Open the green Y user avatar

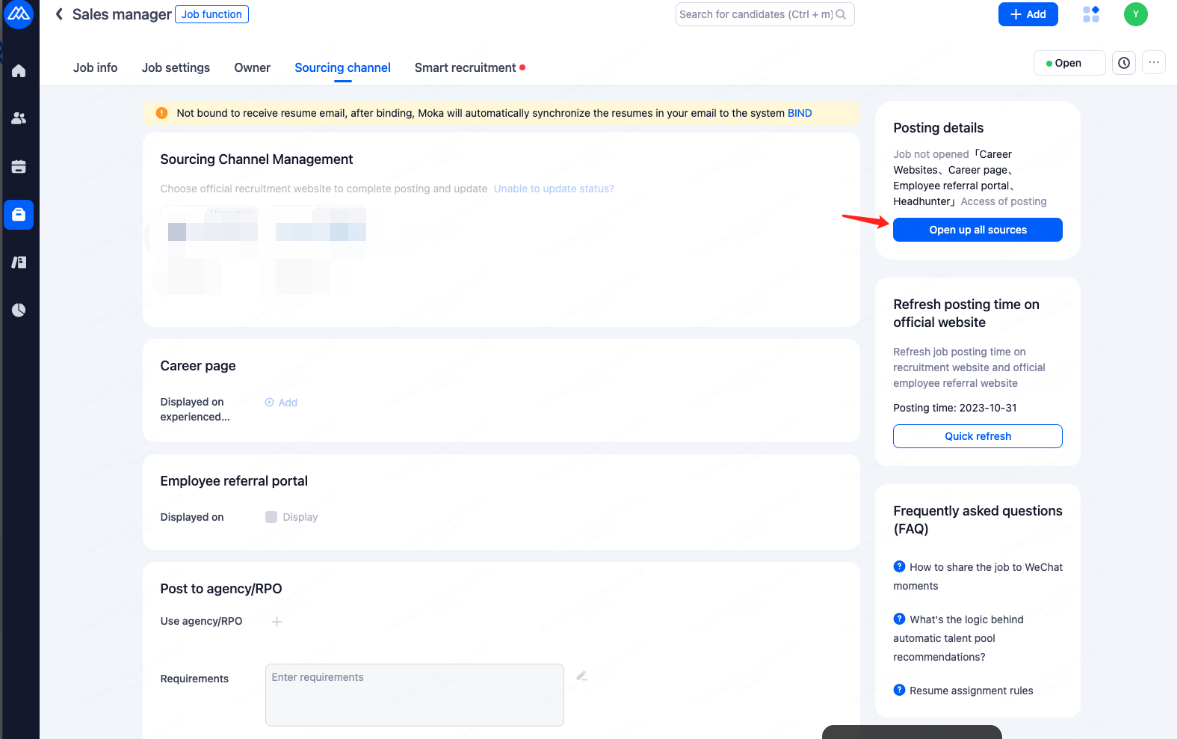click(x=1135, y=14)
